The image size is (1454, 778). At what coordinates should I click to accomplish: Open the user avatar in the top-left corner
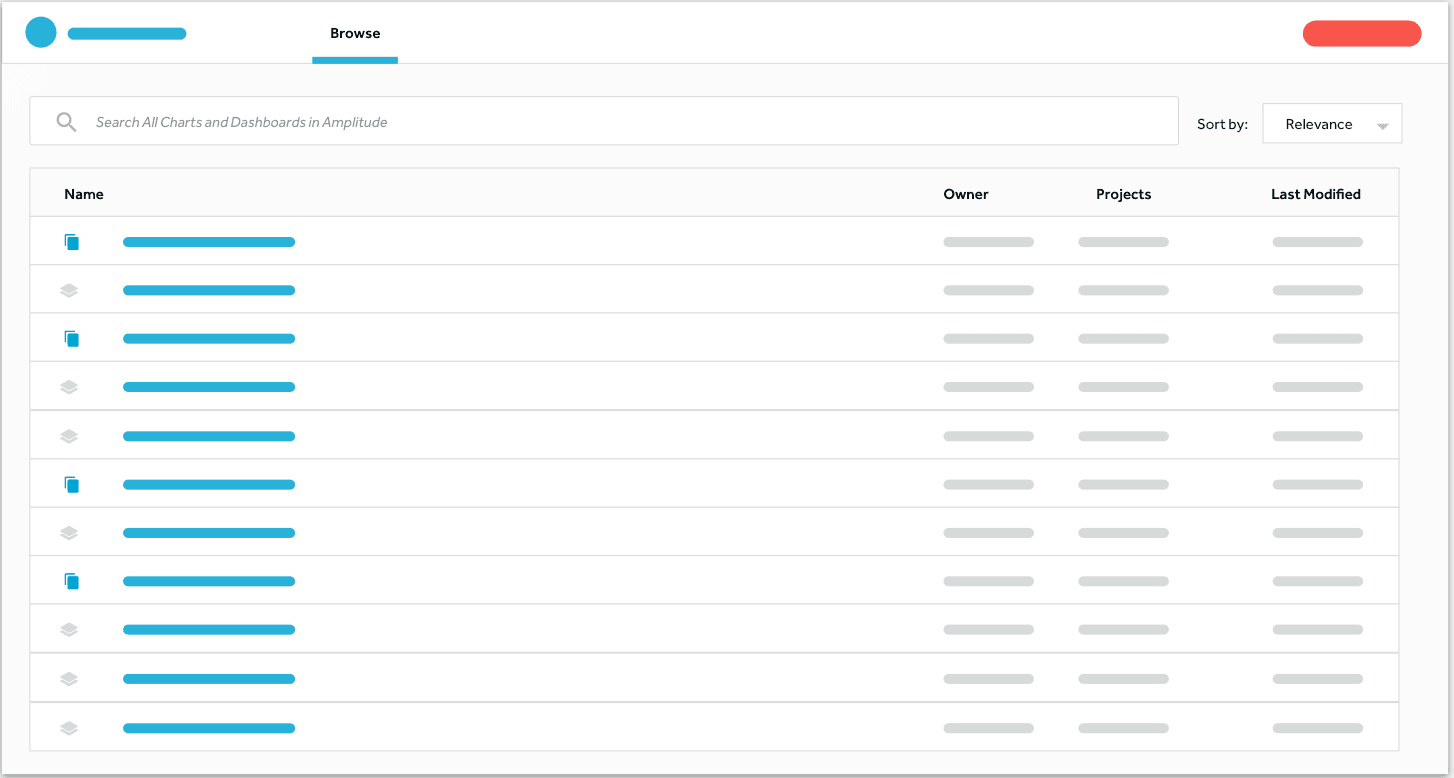click(x=41, y=31)
